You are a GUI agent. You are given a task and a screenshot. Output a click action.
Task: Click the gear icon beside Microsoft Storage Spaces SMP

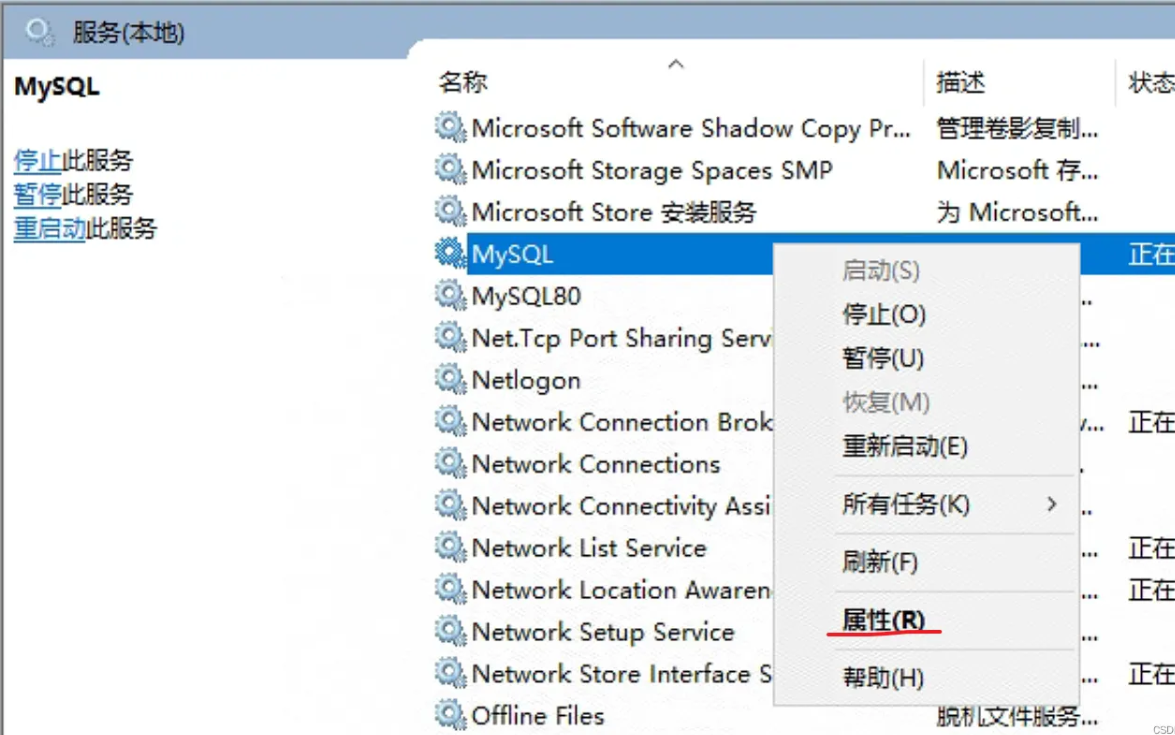(x=450, y=169)
